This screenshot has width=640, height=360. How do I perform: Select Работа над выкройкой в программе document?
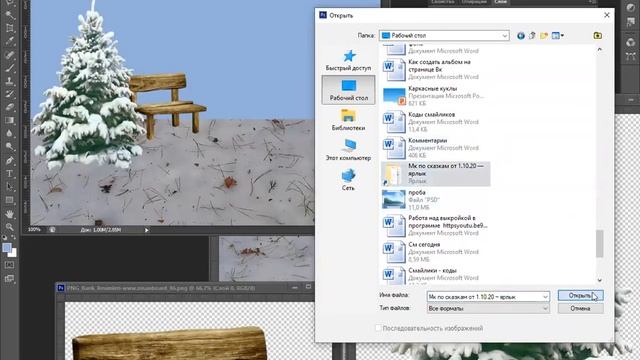click(x=436, y=225)
